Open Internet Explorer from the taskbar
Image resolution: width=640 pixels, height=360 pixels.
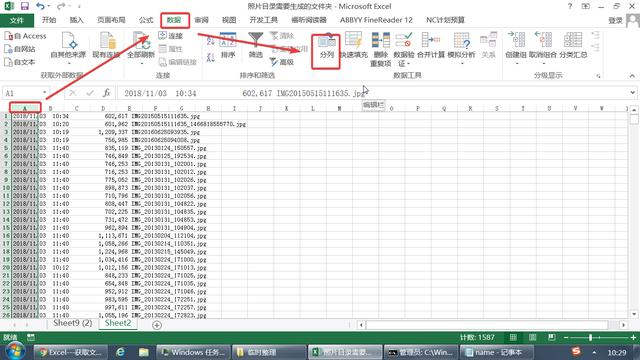pos(120,352)
